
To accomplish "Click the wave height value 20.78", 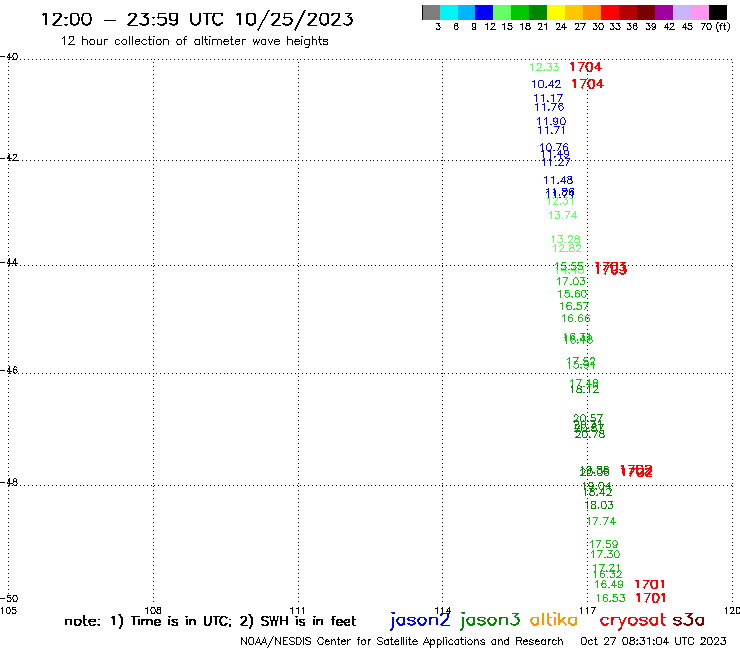I will click(590, 434).
